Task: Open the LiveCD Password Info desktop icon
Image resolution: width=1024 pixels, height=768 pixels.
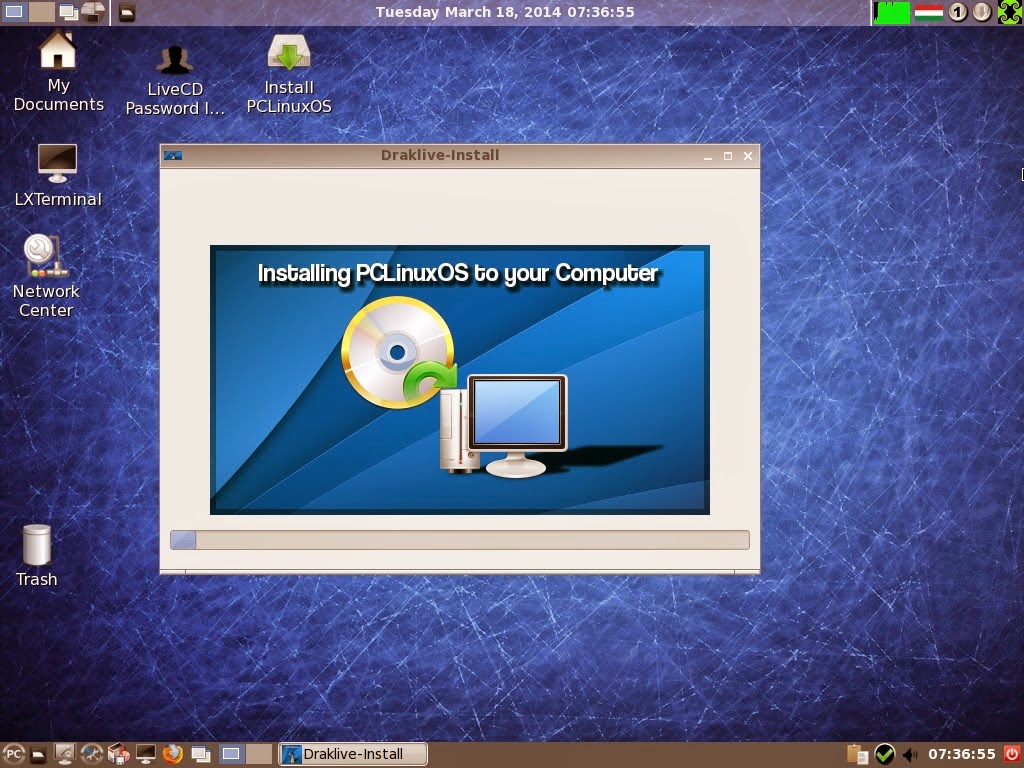Action: click(x=175, y=80)
